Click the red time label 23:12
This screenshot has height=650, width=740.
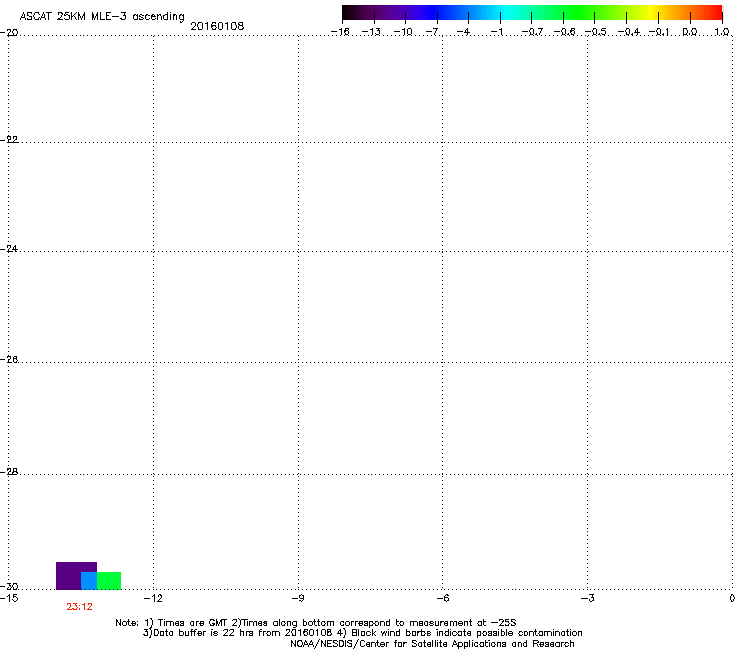coord(79,607)
